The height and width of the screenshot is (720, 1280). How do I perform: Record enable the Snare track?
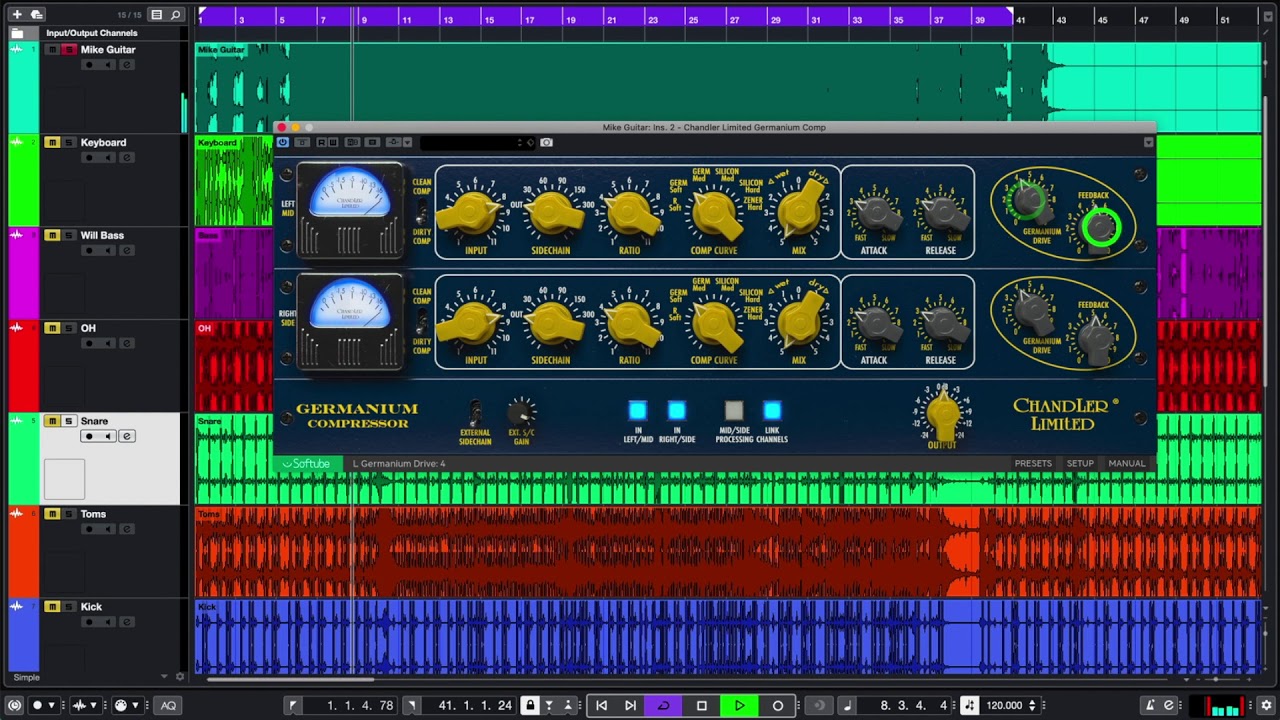click(x=89, y=436)
